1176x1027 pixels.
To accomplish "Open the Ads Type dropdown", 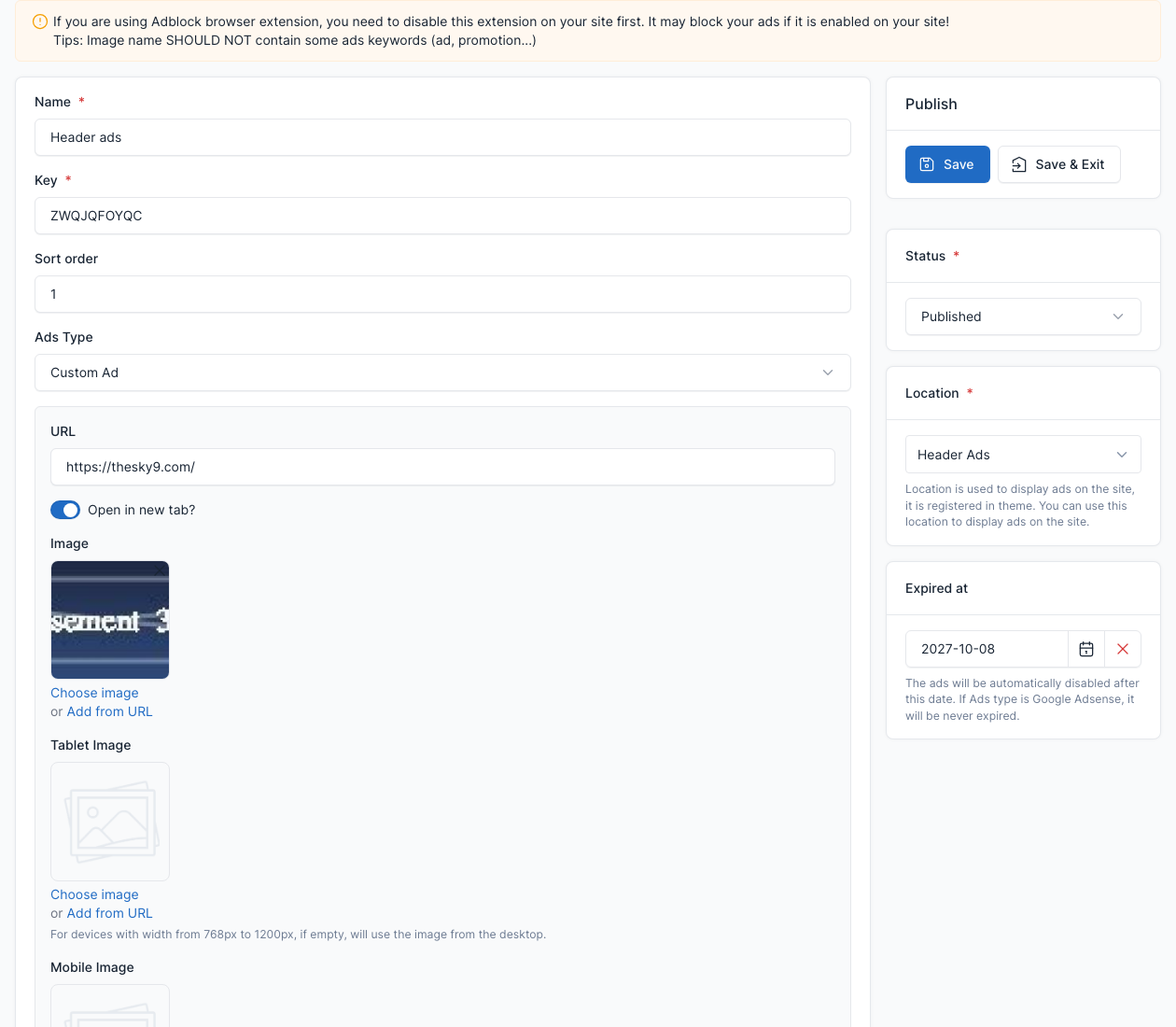I will coord(442,373).
